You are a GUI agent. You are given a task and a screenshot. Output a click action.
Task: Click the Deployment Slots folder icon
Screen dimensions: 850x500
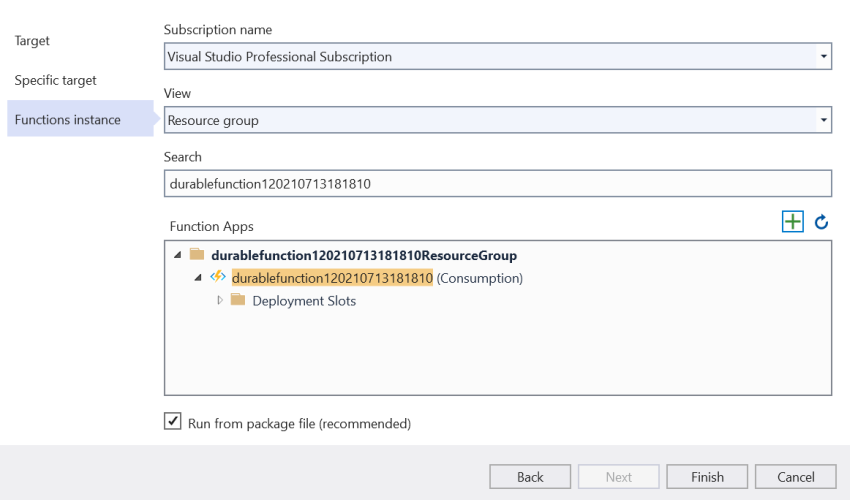coord(238,300)
